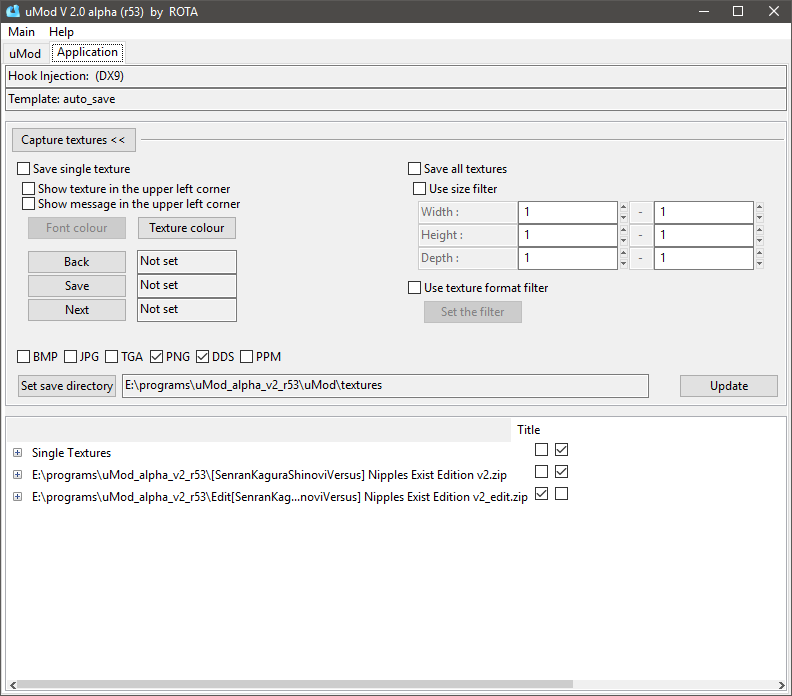Image resolution: width=792 pixels, height=696 pixels.
Task: Click the Set save directory button
Action: coord(67,386)
